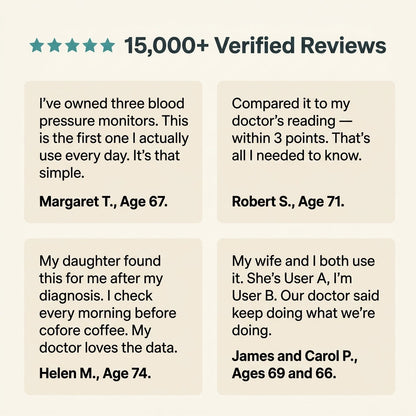Open James and Carol P.'s review card
This screenshot has height=416, width=416.
pyautogui.click(x=306, y=317)
